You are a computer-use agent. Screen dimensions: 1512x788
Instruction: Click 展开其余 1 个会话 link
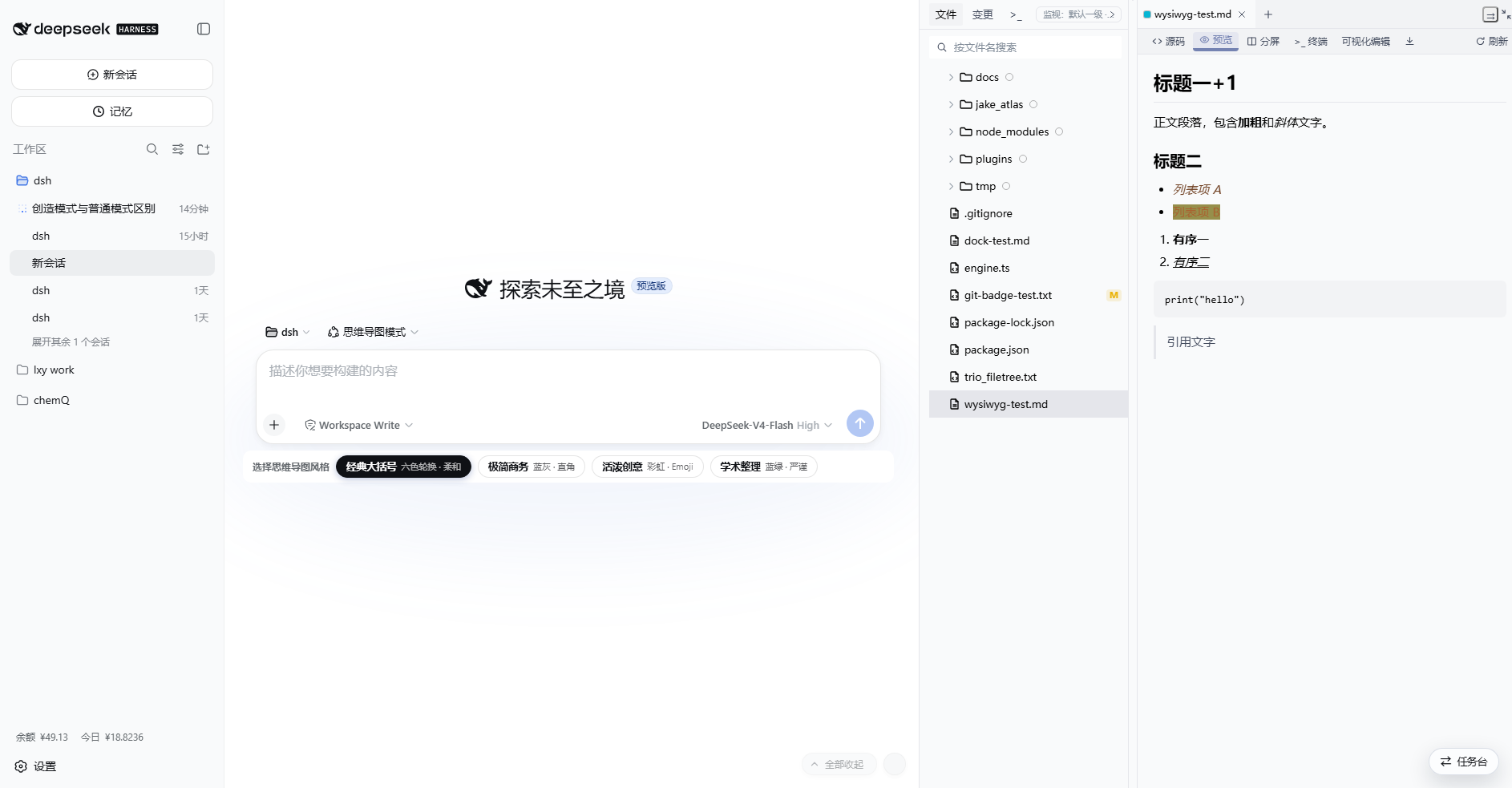point(71,341)
